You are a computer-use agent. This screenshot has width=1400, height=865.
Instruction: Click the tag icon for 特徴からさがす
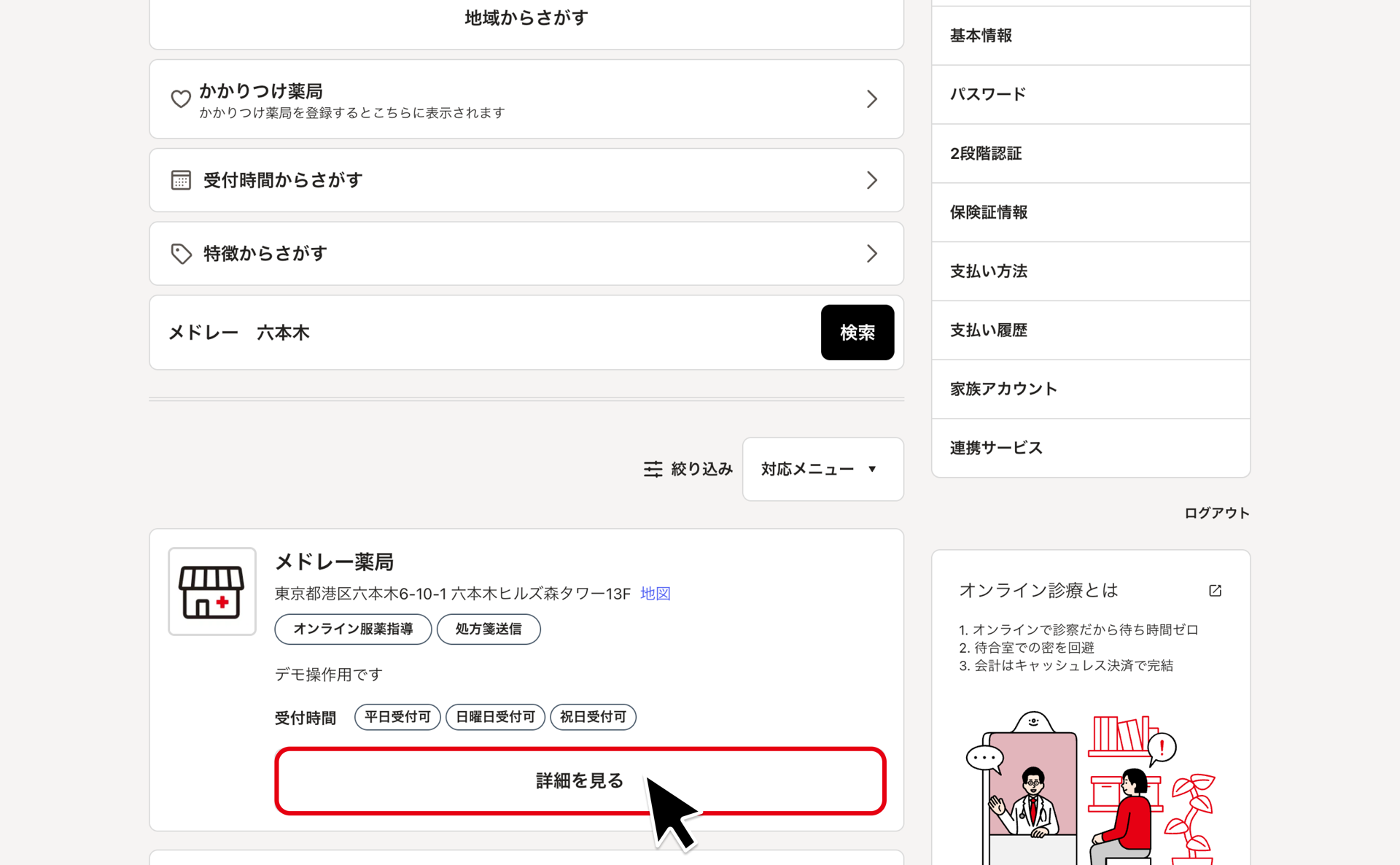pyautogui.click(x=181, y=253)
